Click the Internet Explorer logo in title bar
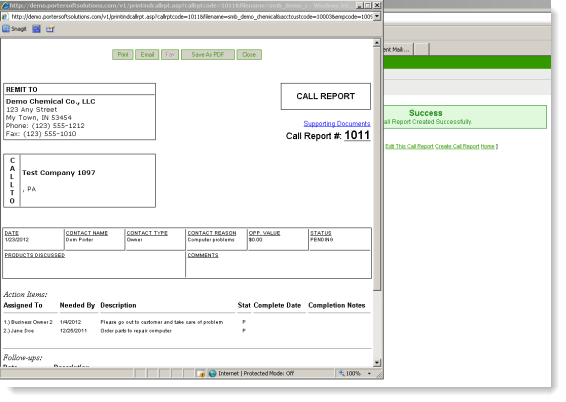Viewport: 566px width, 402px height. tap(5, 5)
